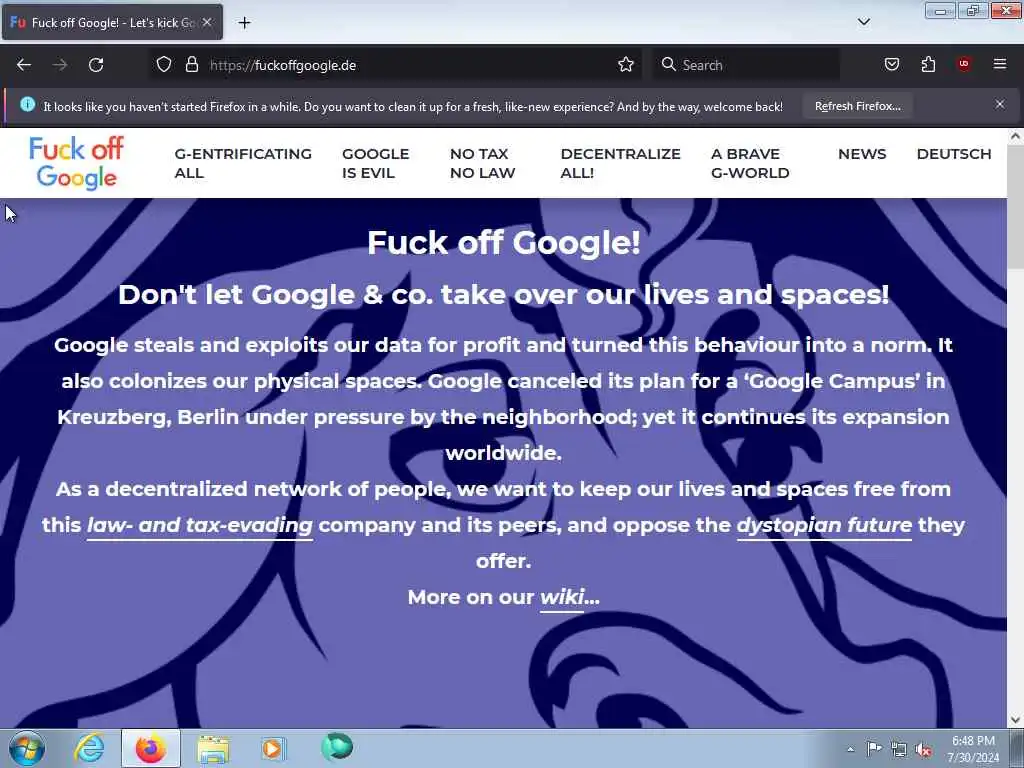Open the clock showing 6:48 PM
The image size is (1024, 768).
click(973, 748)
